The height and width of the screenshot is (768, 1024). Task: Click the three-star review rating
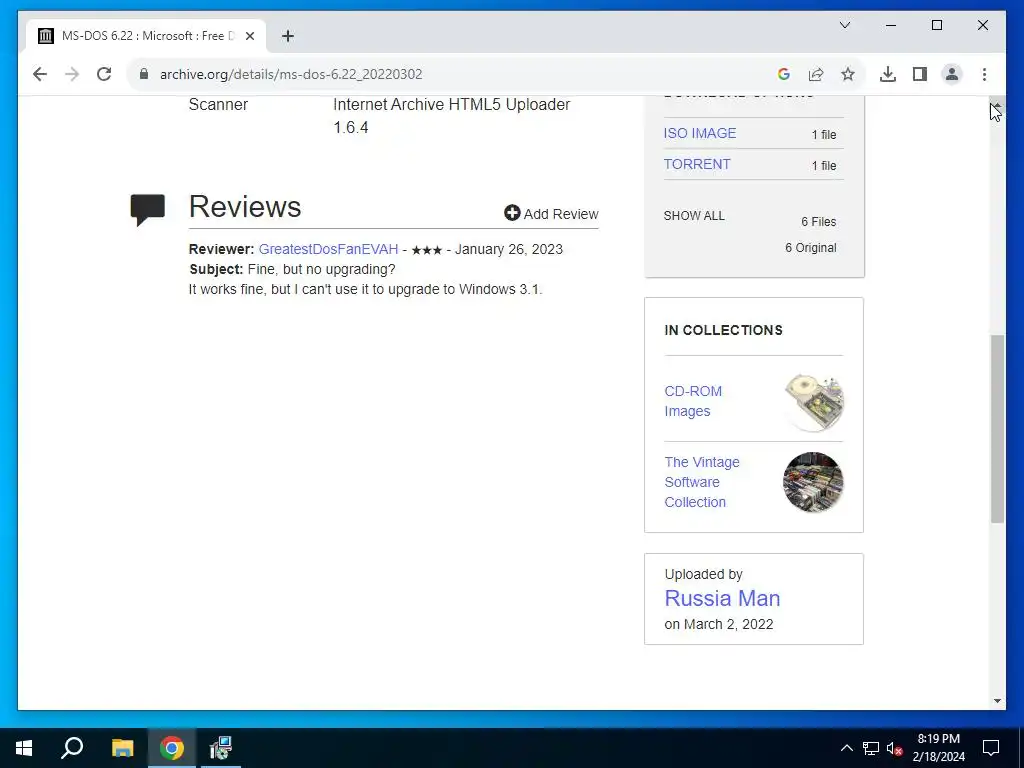426,249
